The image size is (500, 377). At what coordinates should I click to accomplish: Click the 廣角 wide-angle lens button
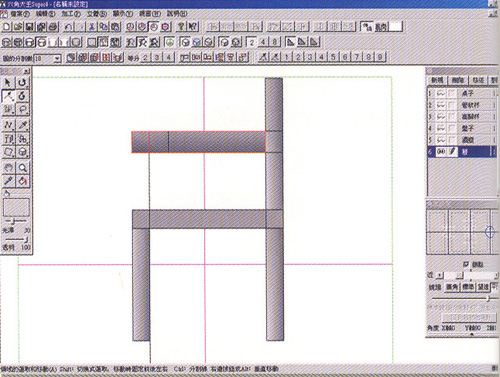452,287
